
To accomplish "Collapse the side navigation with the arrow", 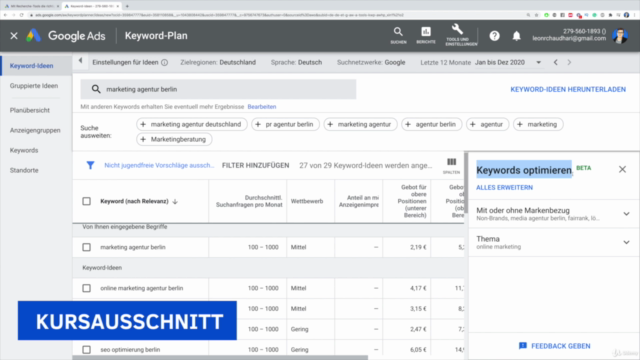I will pyautogui.click(x=80, y=61).
